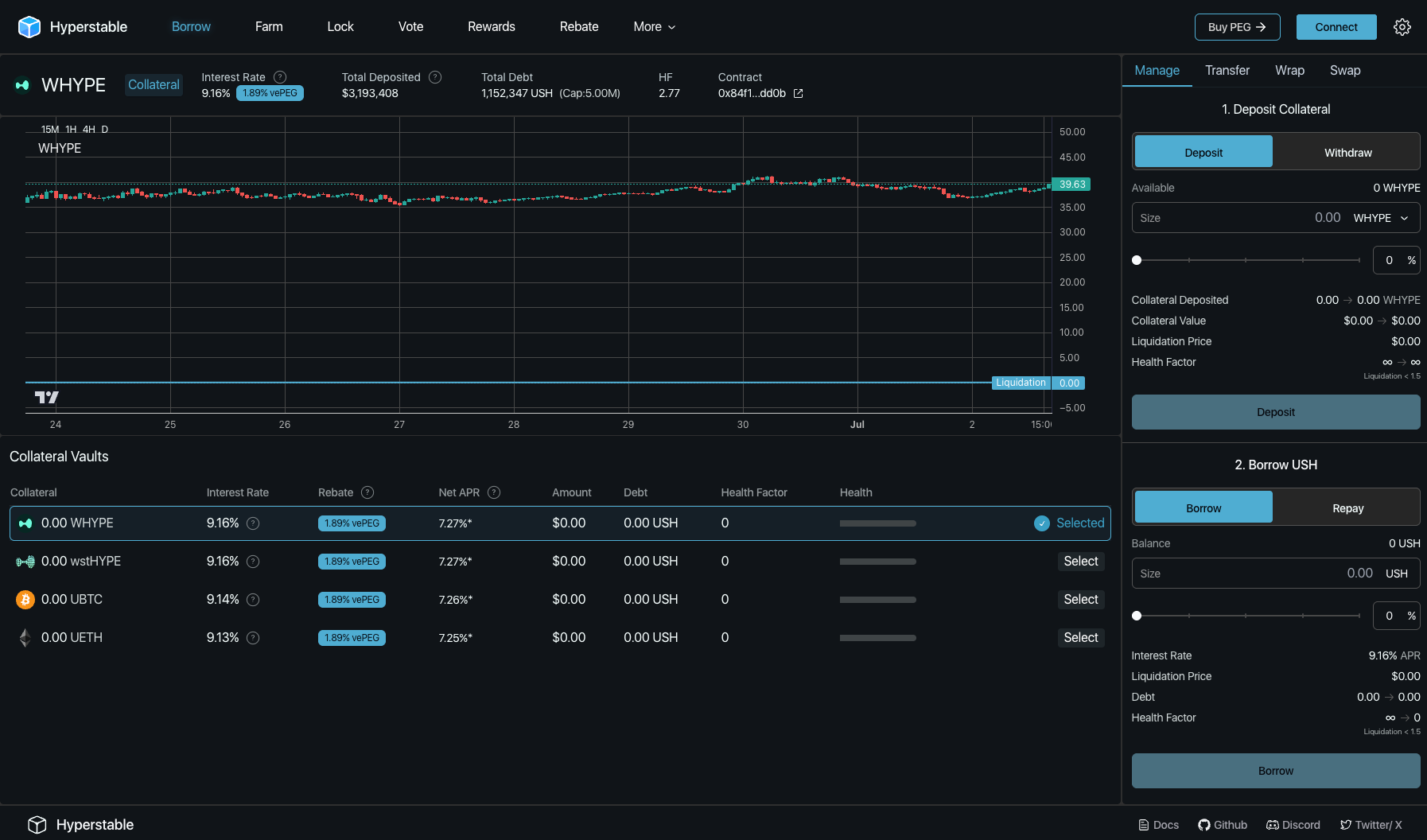Switch to Repay mode in Borrow USH
Image resolution: width=1427 pixels, height=840 pixels.
pos(1347,507)
